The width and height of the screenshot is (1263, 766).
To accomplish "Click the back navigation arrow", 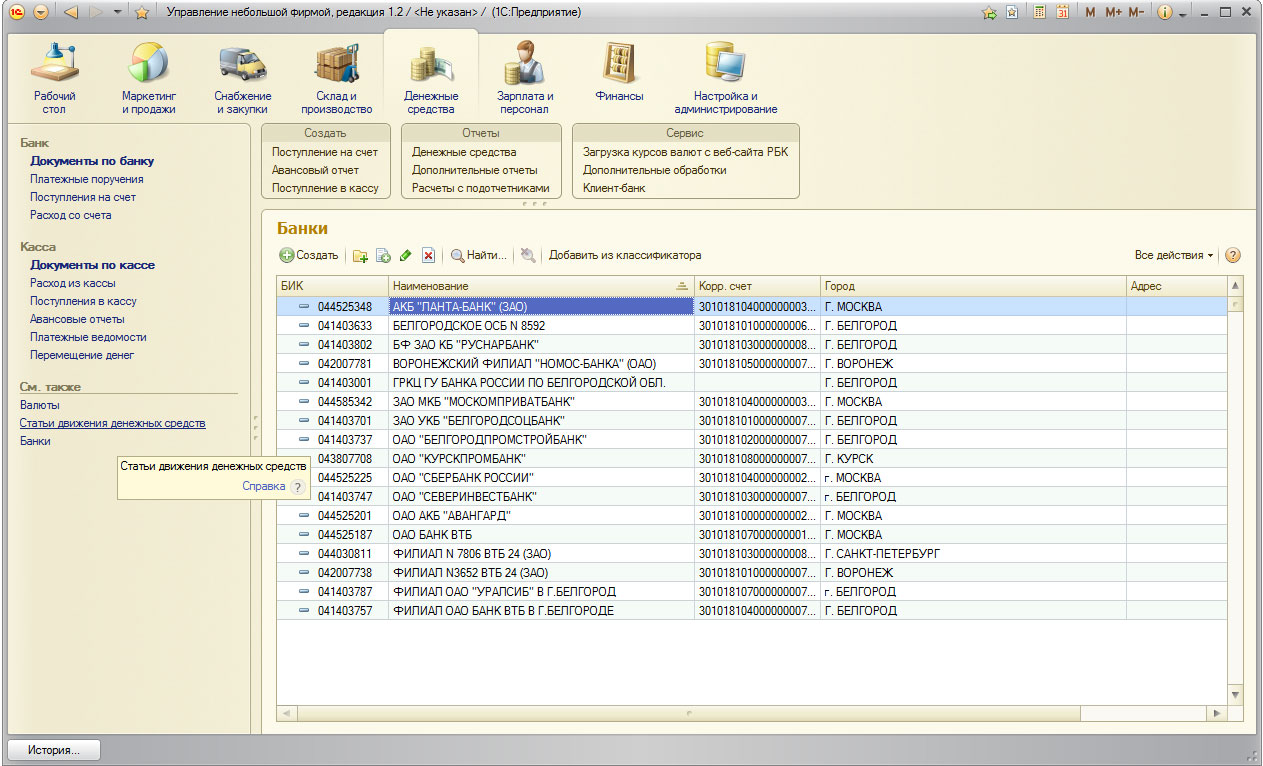I will pyautogui.click(x=70, y=13).
